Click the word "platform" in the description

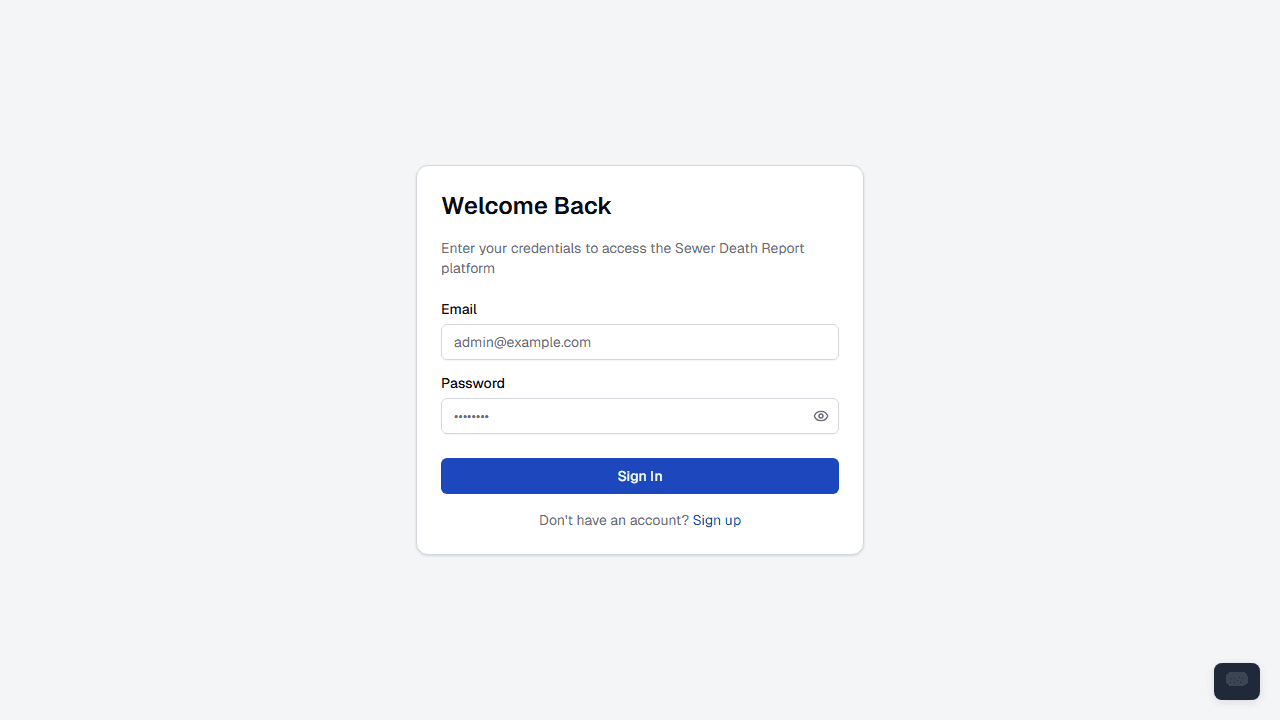coord(468,268)
